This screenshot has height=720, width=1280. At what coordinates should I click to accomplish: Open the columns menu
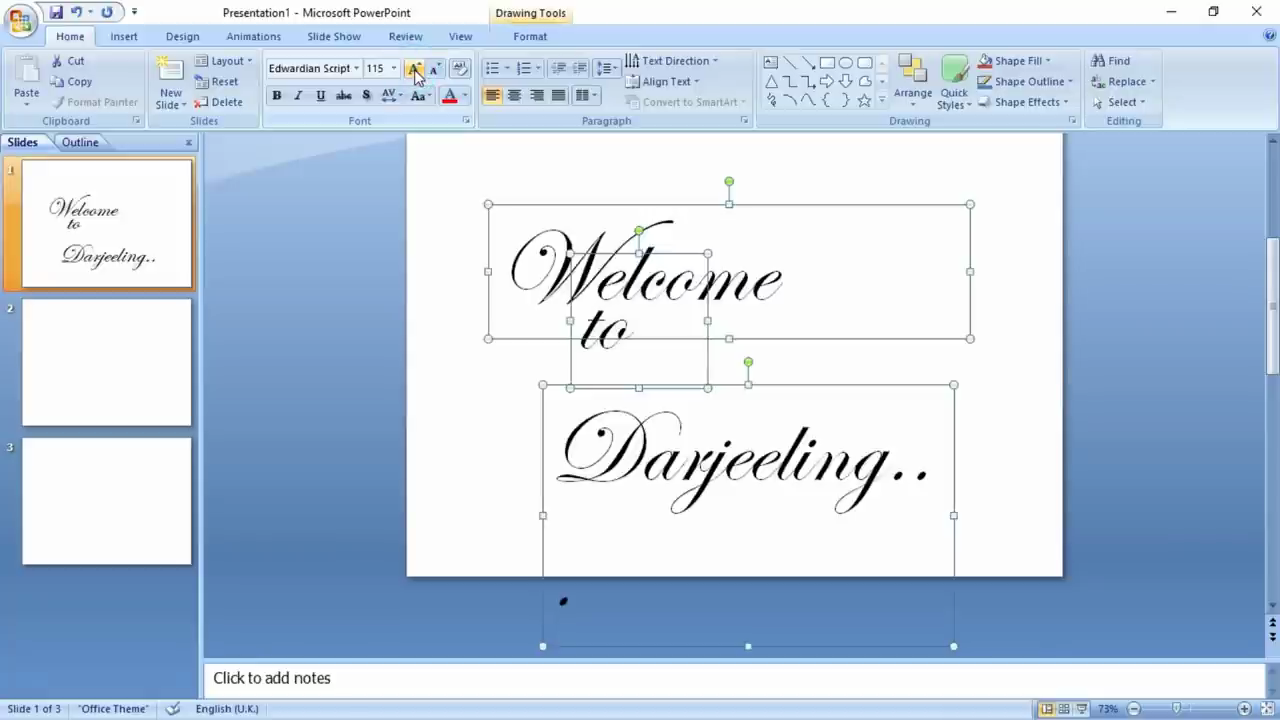point(586,96)
